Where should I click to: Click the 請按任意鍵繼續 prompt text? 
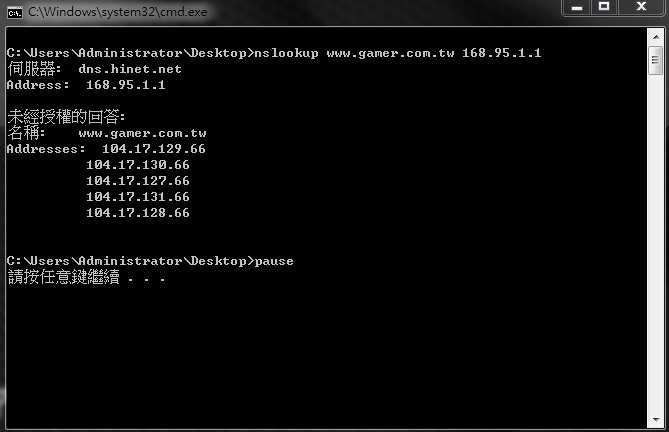87,277
